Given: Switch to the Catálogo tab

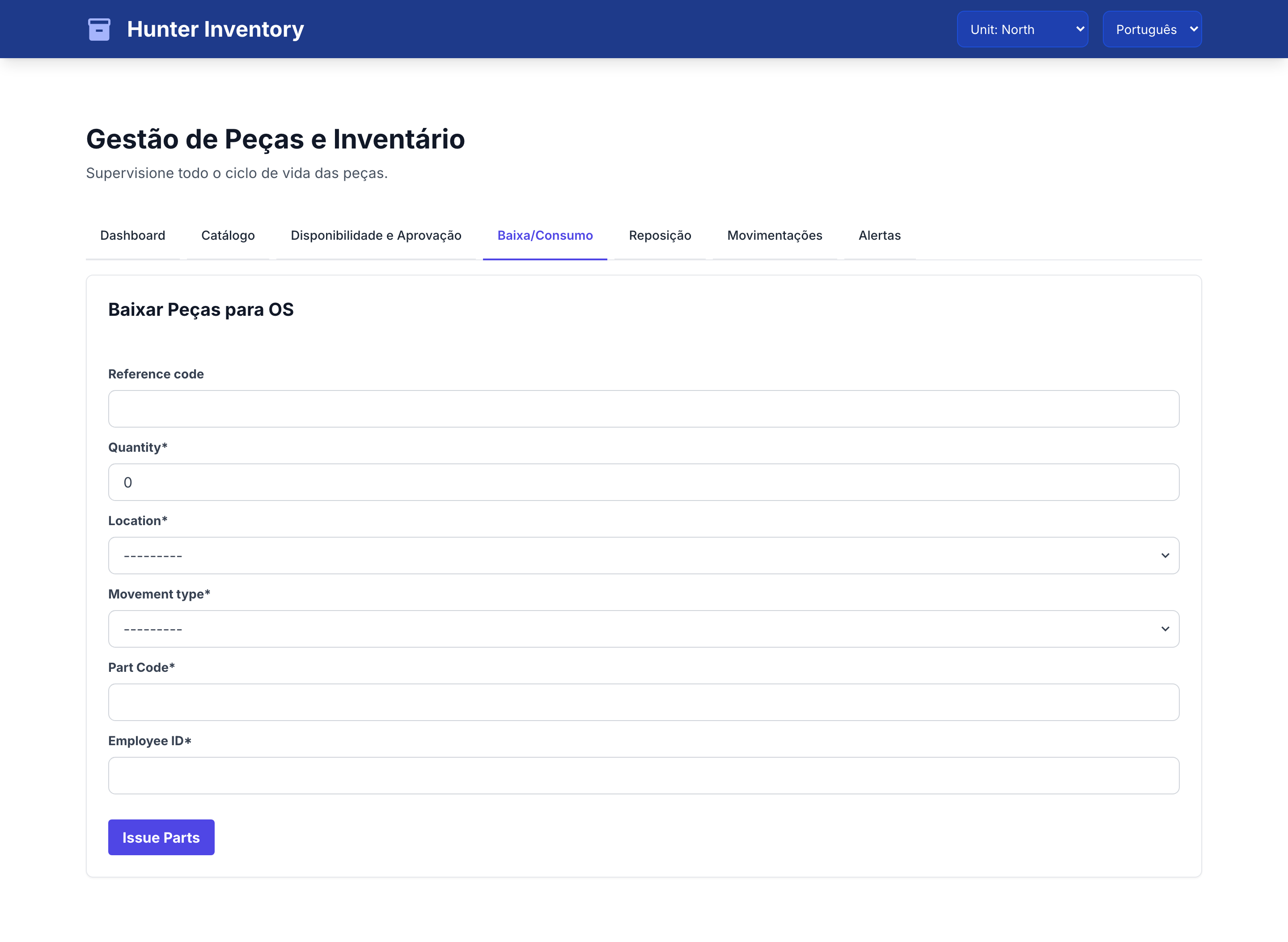Looking at the screenshot, I should click(x=228, y=235).
